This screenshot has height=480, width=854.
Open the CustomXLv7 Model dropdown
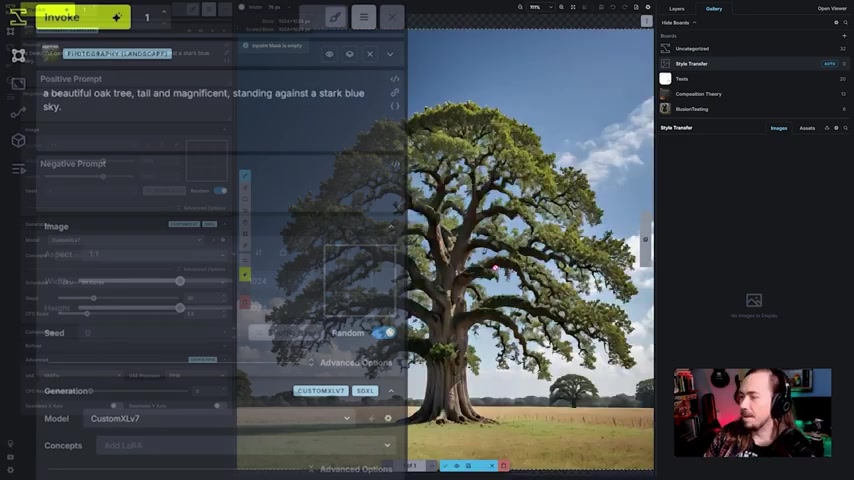click(219, 418)
